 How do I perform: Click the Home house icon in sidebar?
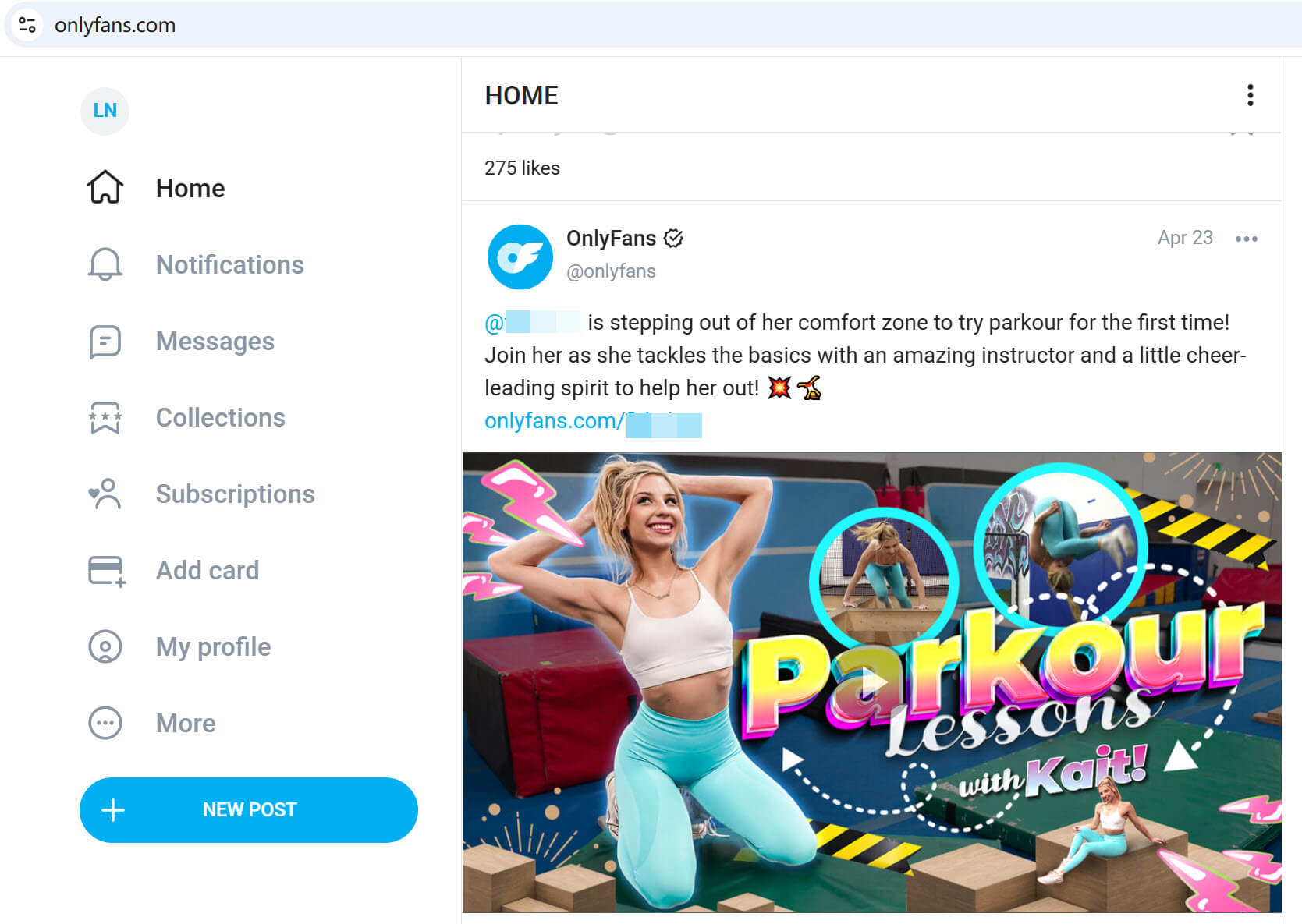pyautogui.click(x=105, y=187)
